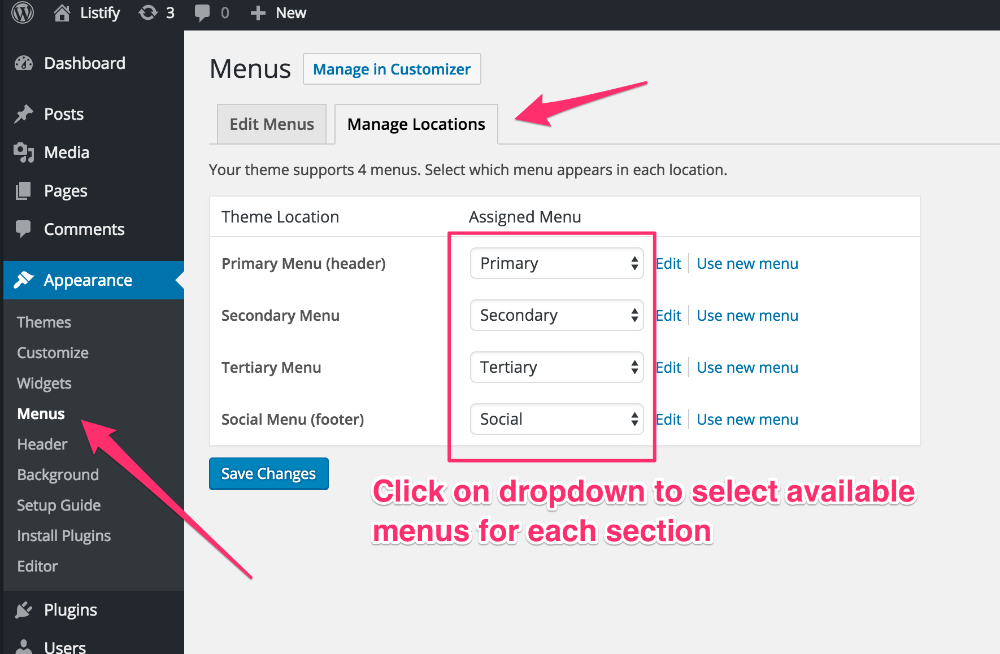This screenshot has width=1000, height=654.
Task: Click Use new menu for Social Menu
Action: point(747,419)
